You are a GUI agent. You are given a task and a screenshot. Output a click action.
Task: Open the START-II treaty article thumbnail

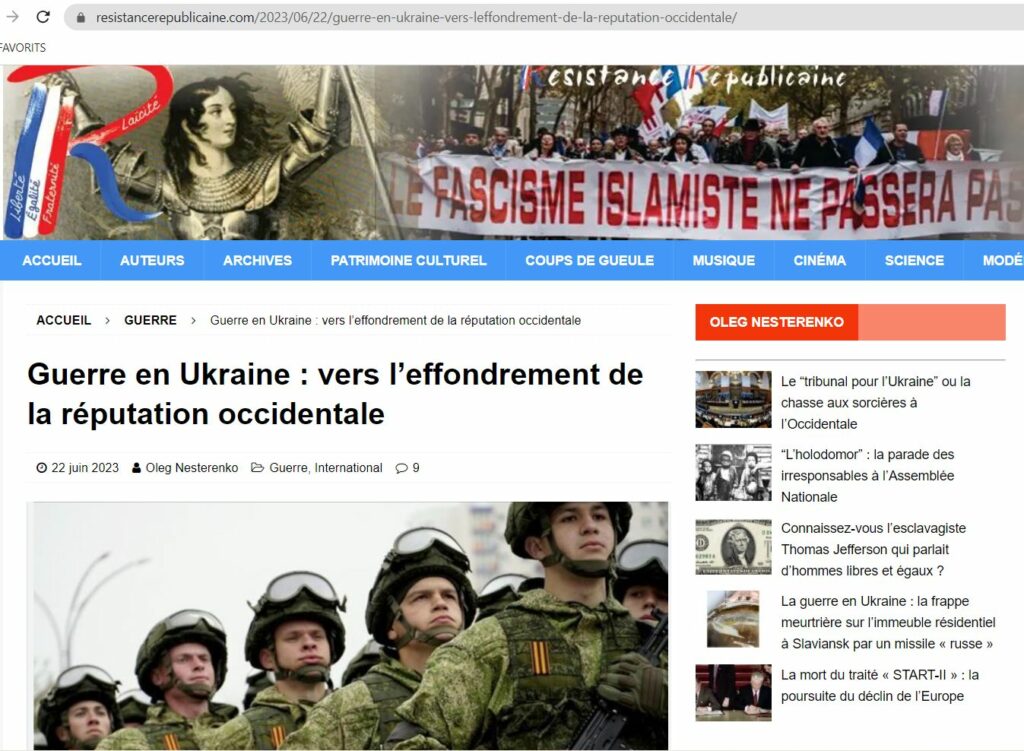click(733, 693)
